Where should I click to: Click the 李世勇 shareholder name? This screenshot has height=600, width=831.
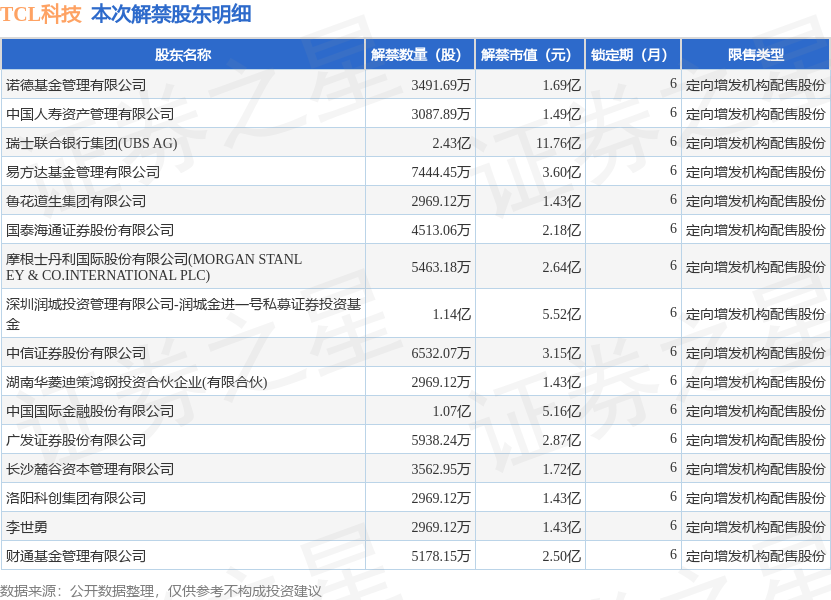click(x=27, y=527)
